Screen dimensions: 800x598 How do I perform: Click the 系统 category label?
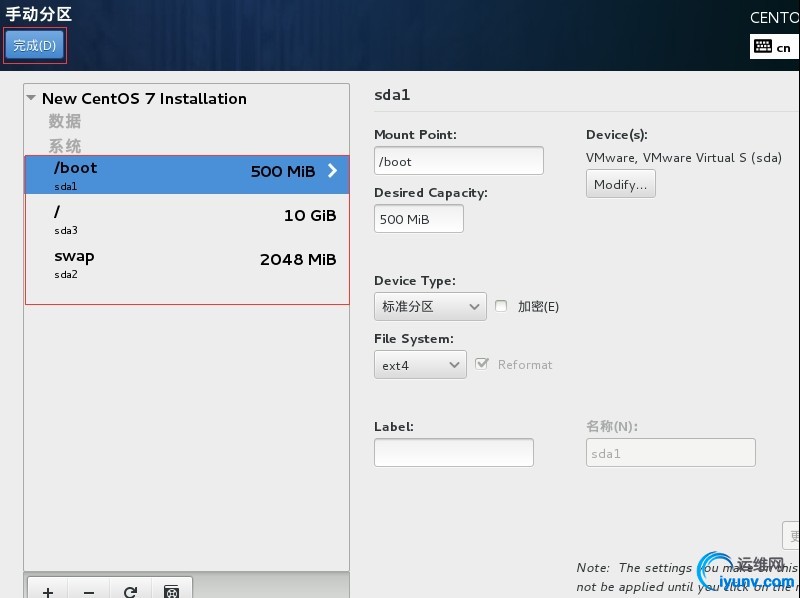click(x=65, y=146)
